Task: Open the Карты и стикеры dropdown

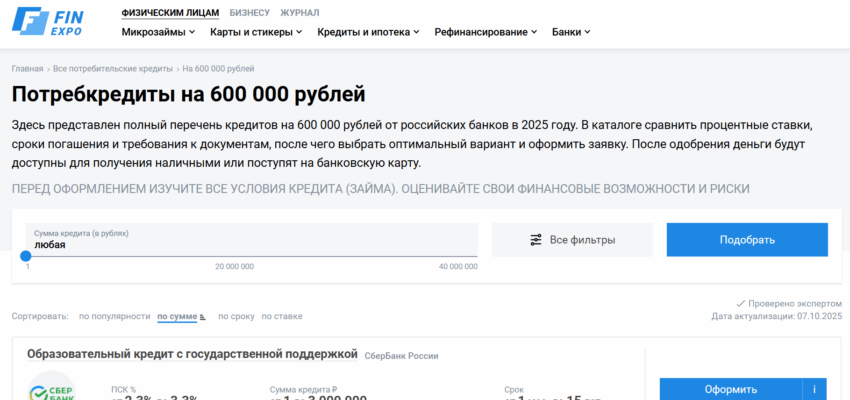Action: point(256,32)
